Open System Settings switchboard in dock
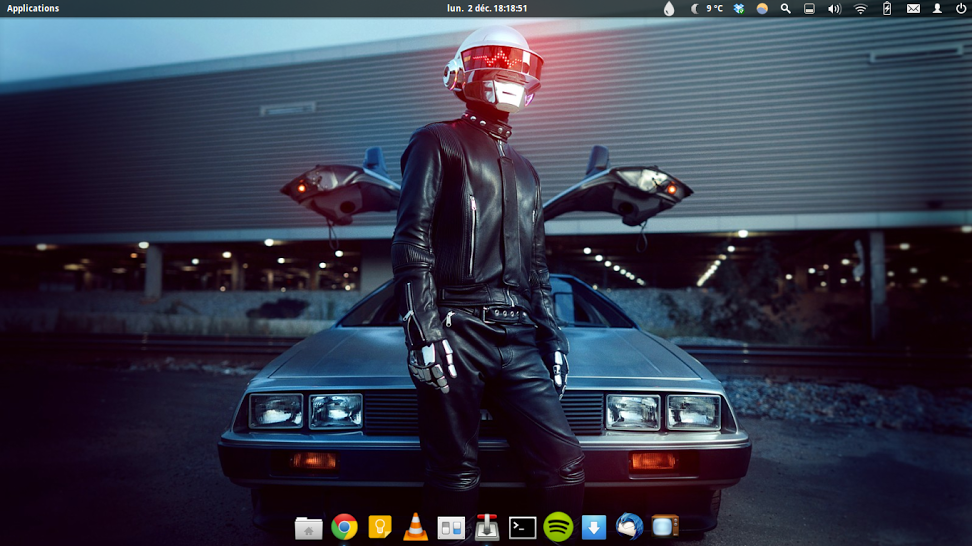 [451, 528]
